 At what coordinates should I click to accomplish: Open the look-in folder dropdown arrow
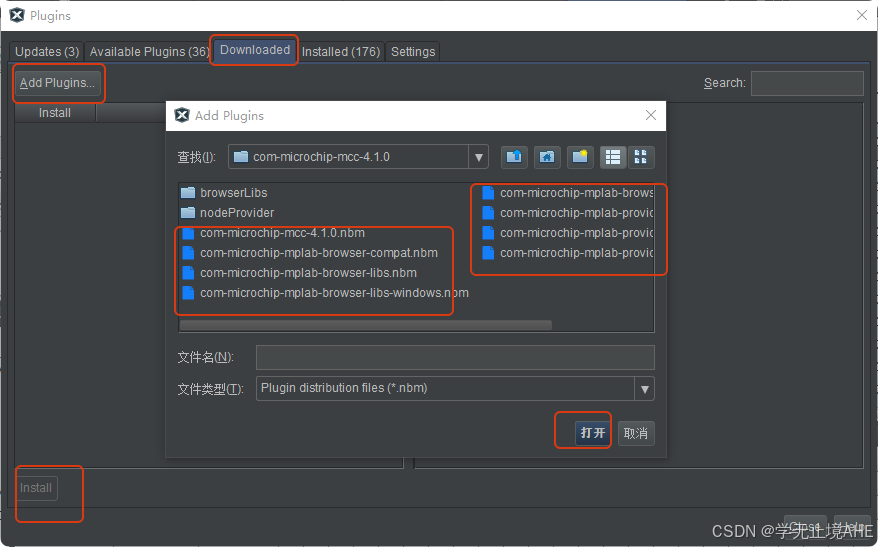click(479, 157)
